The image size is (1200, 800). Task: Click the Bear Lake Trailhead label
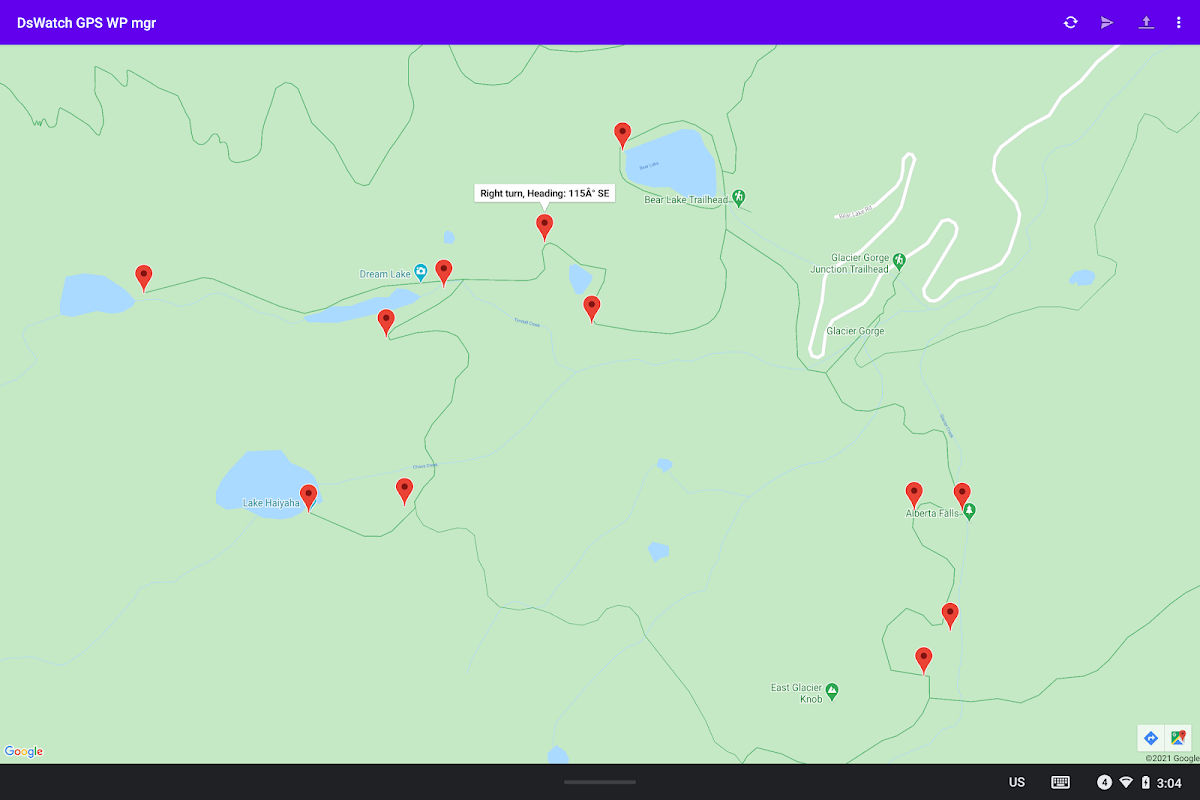tap(686, 200)
